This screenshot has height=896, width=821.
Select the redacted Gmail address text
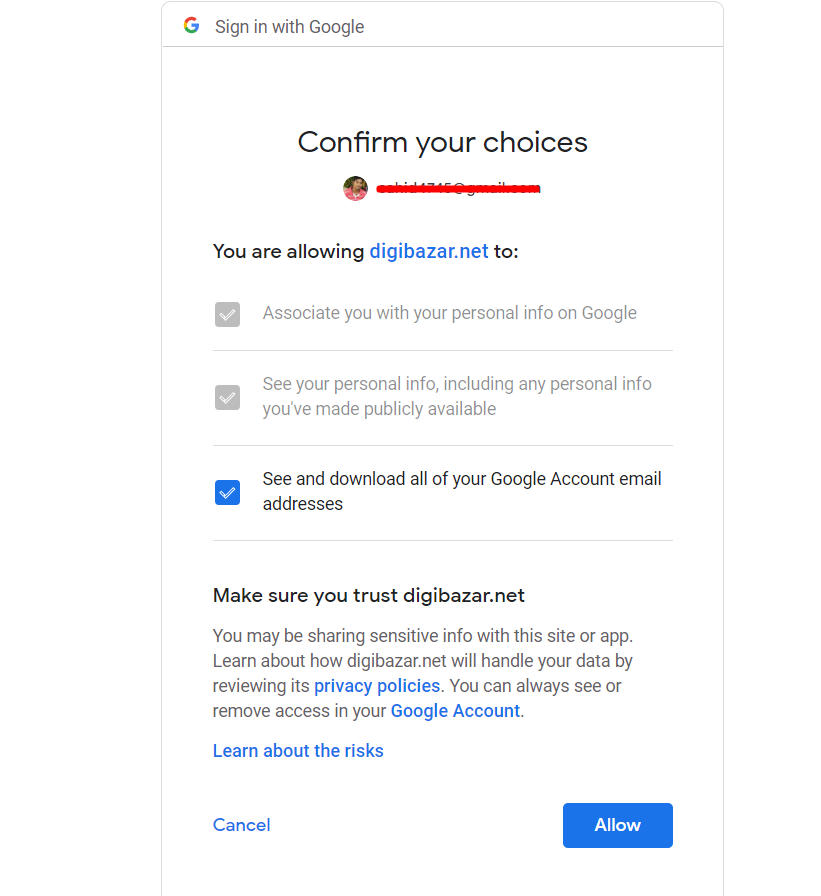click(x=458, y=189)
